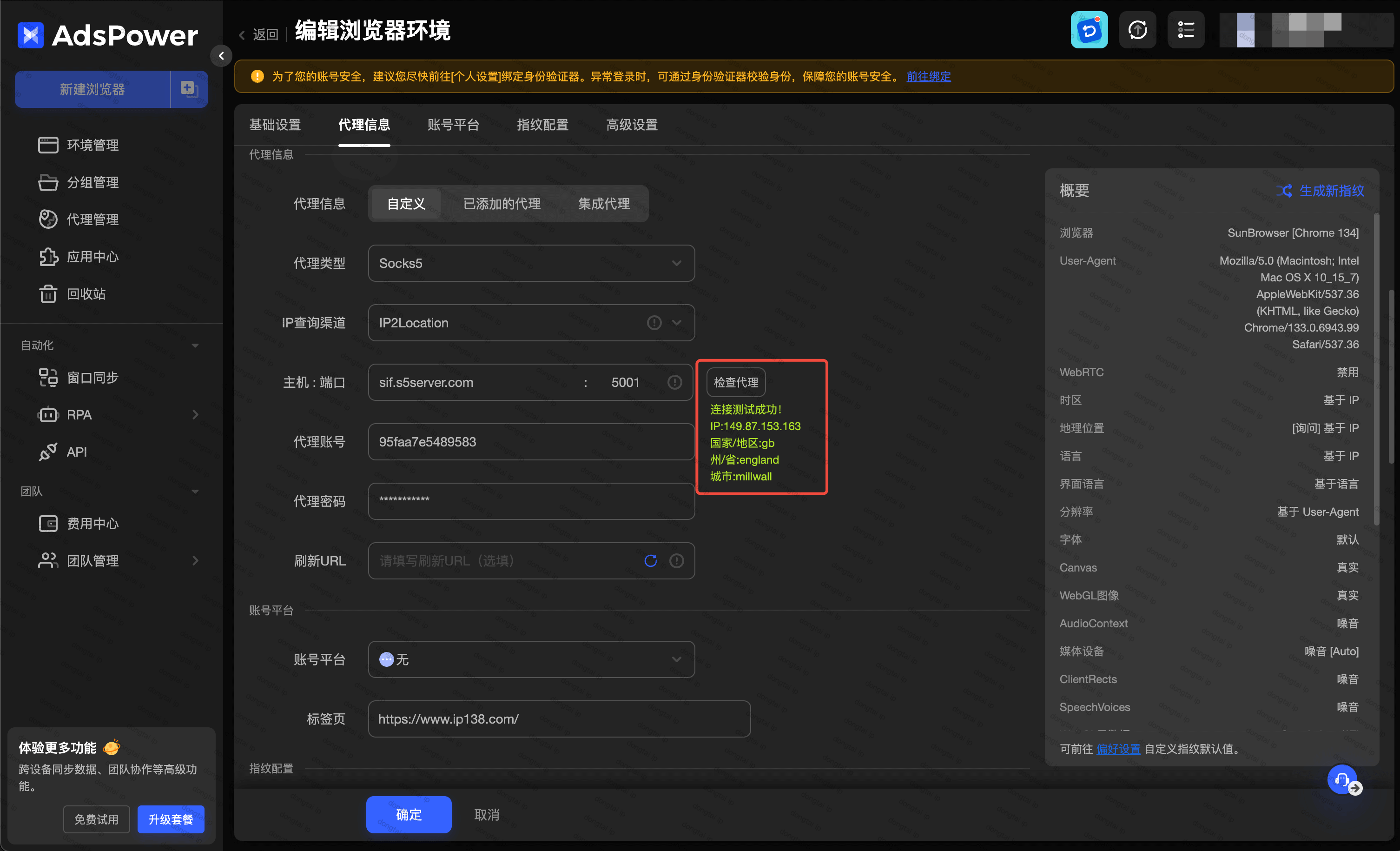Switch to 已添加的代理 option
Image resolution: width=1400 pixels, height=851 pixels.
(x=502, y=204)
